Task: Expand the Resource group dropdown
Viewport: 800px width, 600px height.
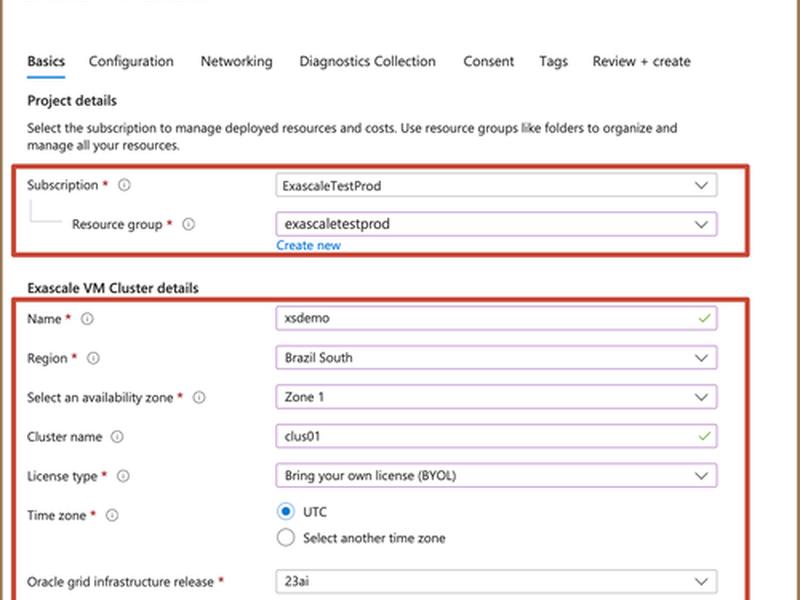Action: 496,224
